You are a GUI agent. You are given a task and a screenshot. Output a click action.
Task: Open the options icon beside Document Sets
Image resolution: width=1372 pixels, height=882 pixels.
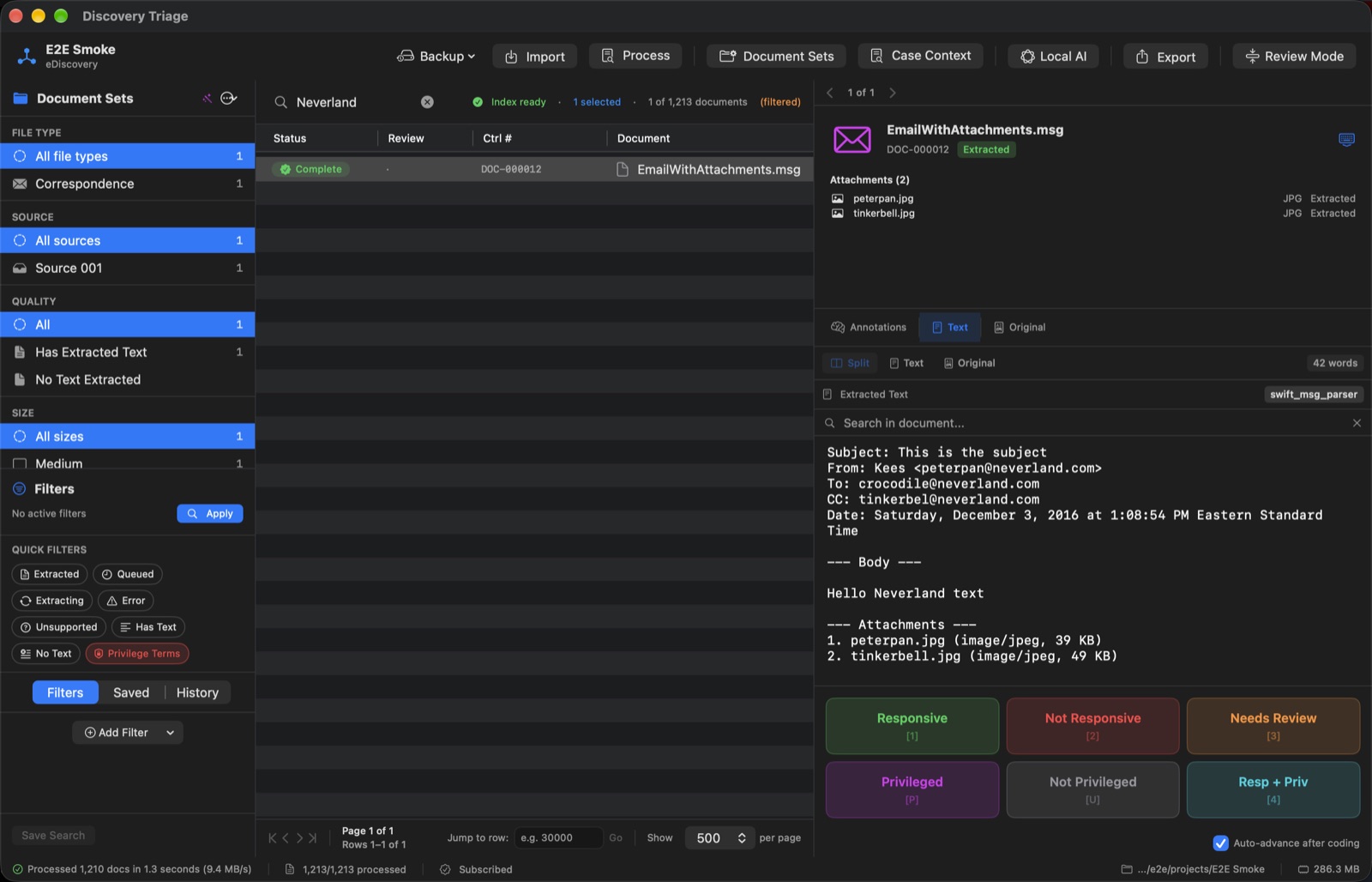[228, 98]
